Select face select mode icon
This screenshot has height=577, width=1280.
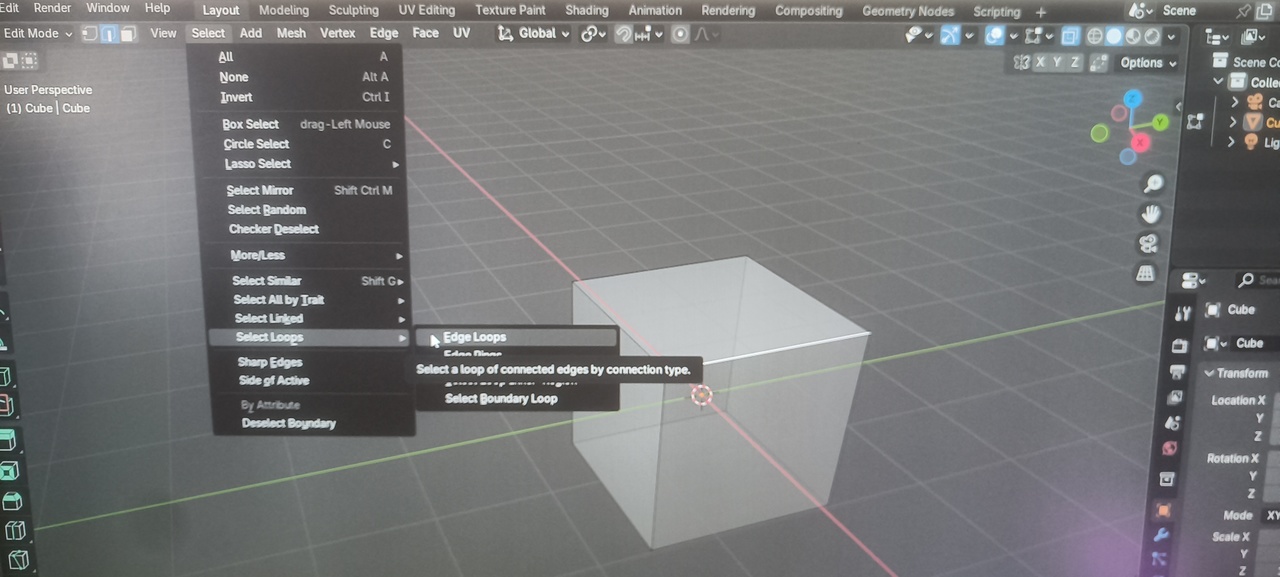pos(130,34)
